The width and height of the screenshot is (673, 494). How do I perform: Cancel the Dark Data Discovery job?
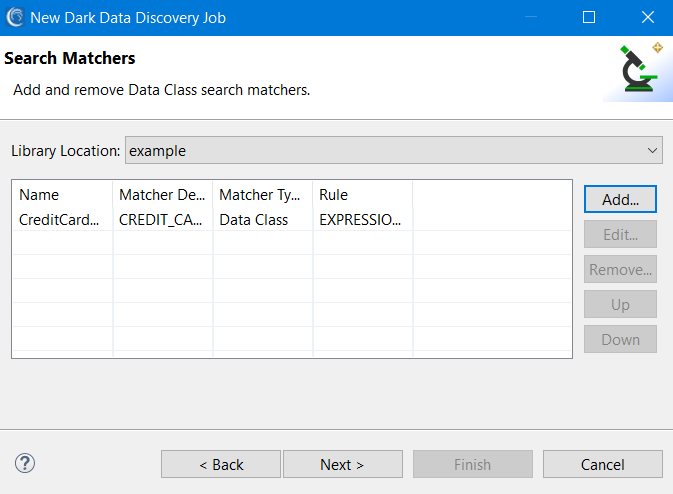603,464
